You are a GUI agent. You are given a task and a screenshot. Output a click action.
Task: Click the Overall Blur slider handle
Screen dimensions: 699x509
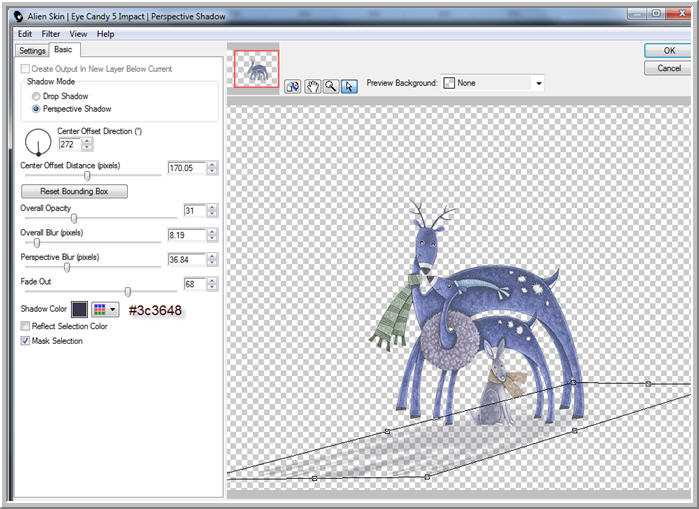(x=37, y=242)
